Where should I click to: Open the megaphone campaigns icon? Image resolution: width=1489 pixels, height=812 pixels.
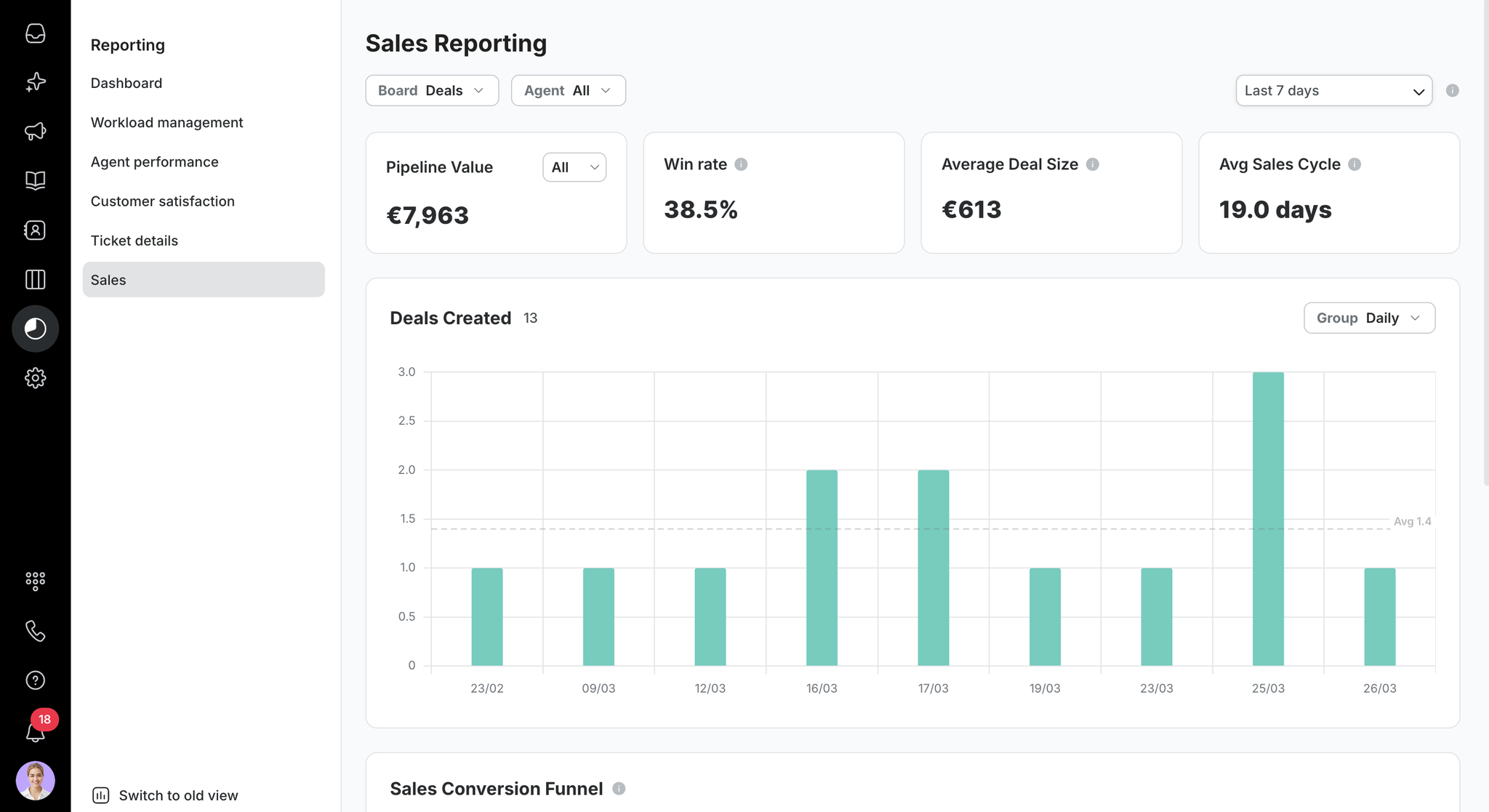35,132
